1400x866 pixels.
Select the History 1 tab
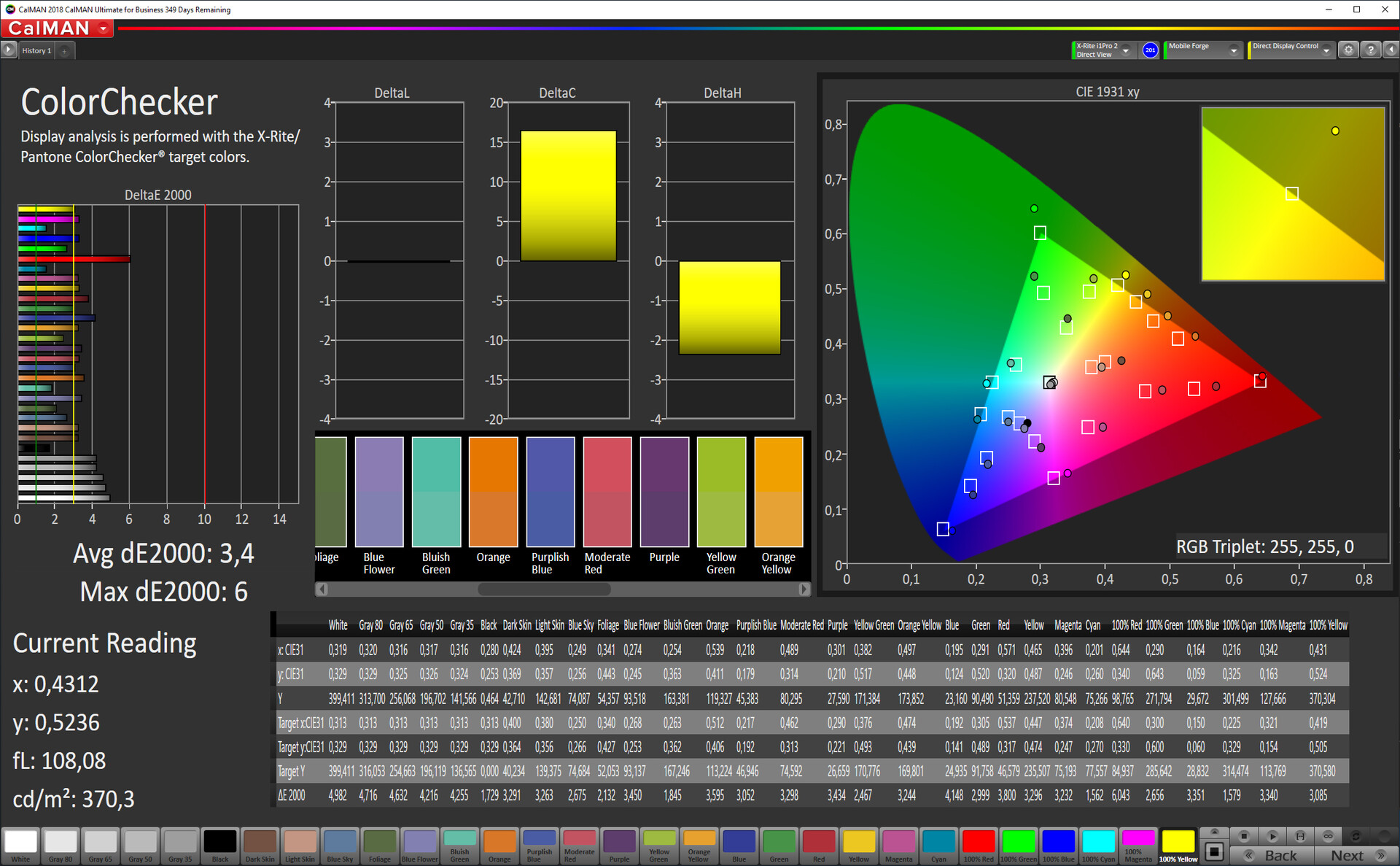(36, 50)
